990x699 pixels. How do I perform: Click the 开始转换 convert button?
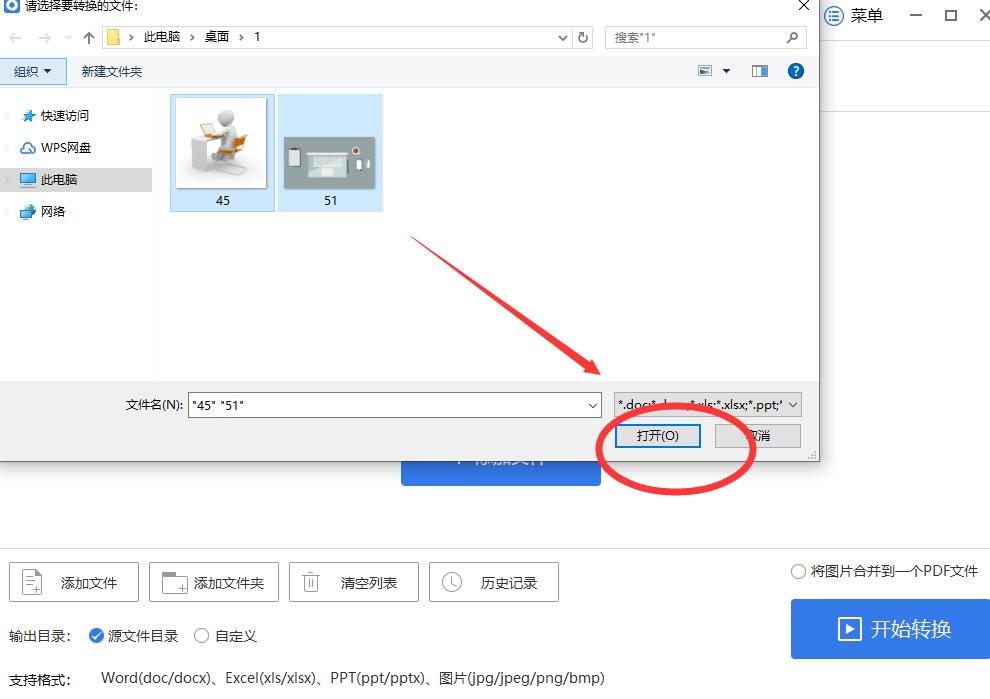[x=888, y=629]
